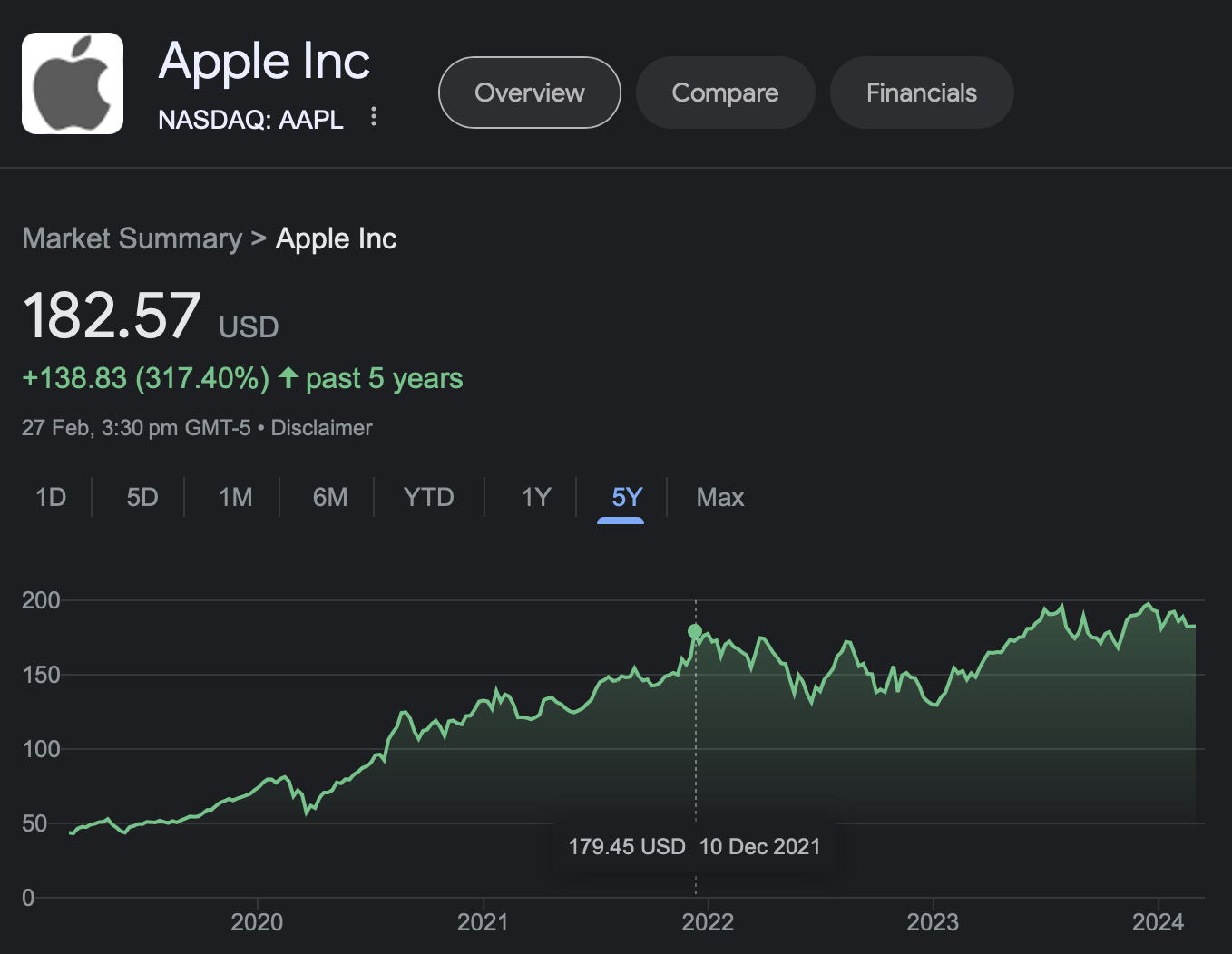
Task: Select the YTD range option
Action: coord(428,497)
